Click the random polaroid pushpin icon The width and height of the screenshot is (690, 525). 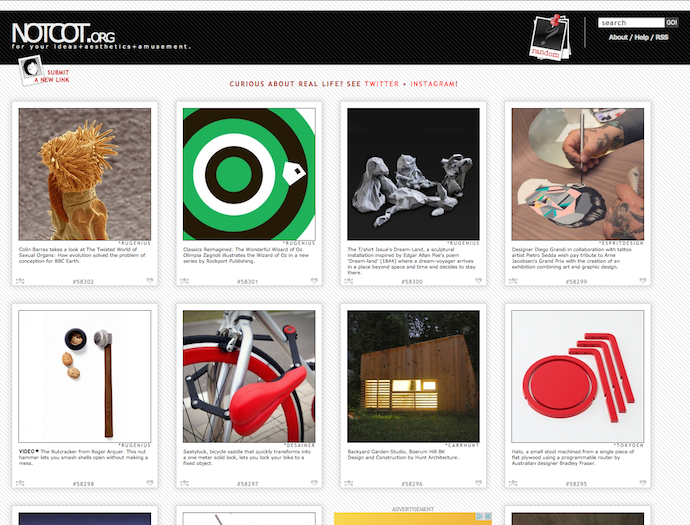550,37
